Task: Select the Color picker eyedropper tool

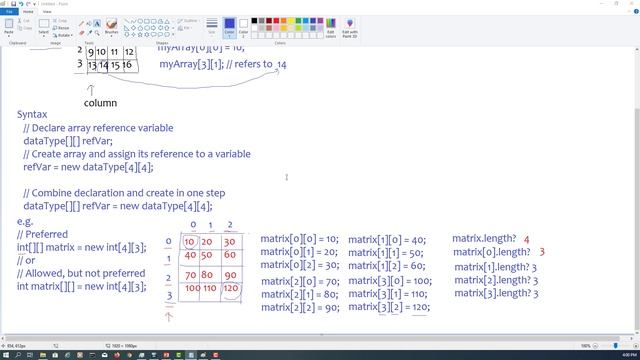Action: (89, 32)
